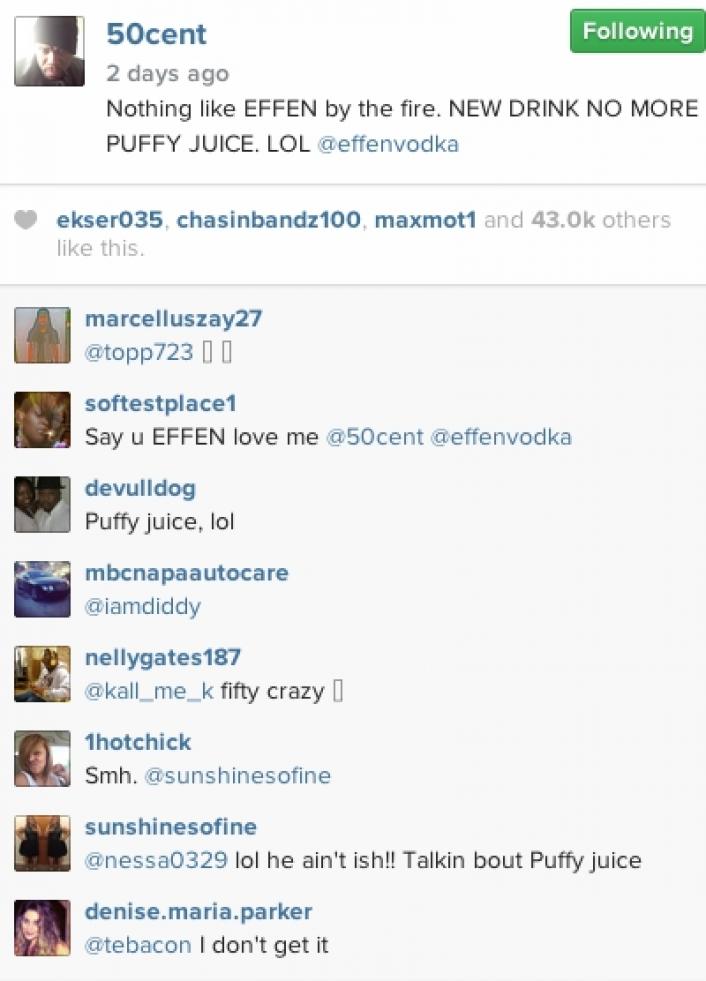
Task: Open nellygates187's profile name
Action: (163, 657)
